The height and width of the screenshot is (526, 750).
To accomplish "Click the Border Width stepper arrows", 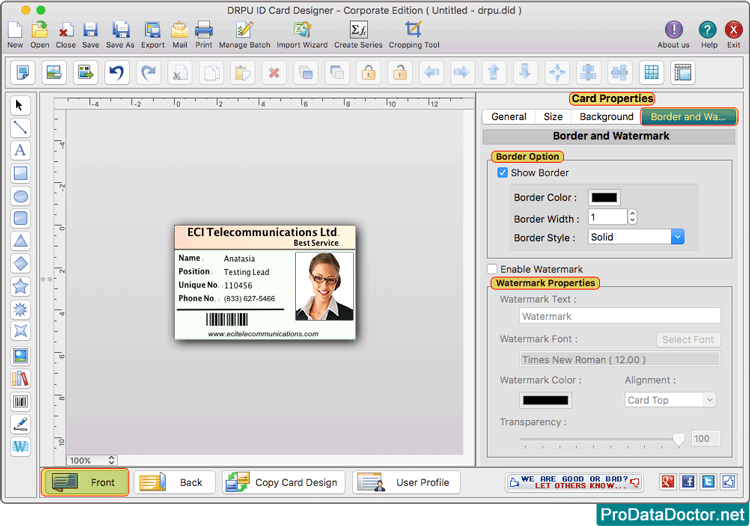I will tap(632, 217).
